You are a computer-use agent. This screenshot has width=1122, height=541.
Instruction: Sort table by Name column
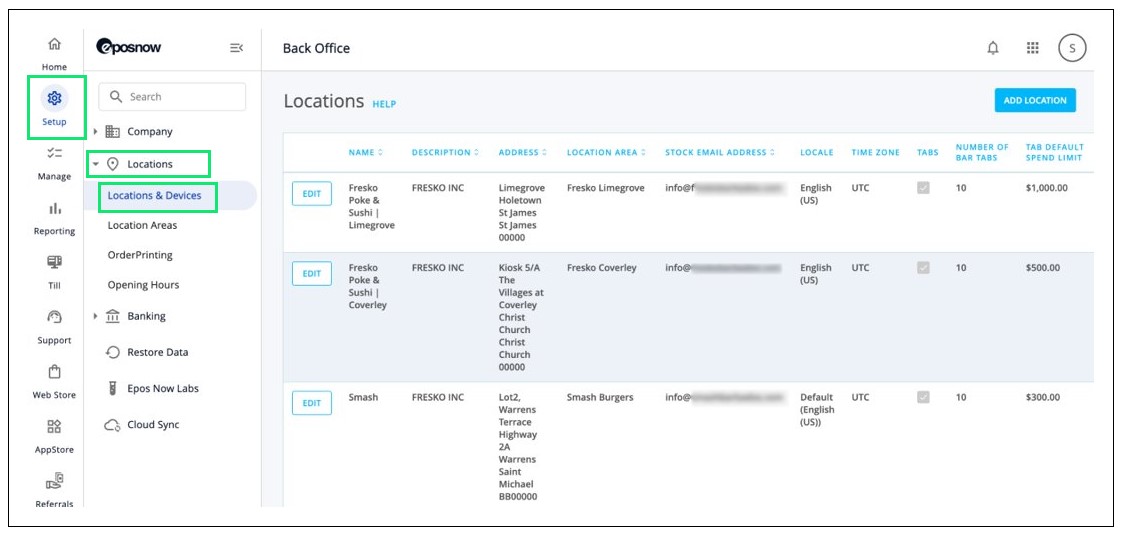point(366,152)
